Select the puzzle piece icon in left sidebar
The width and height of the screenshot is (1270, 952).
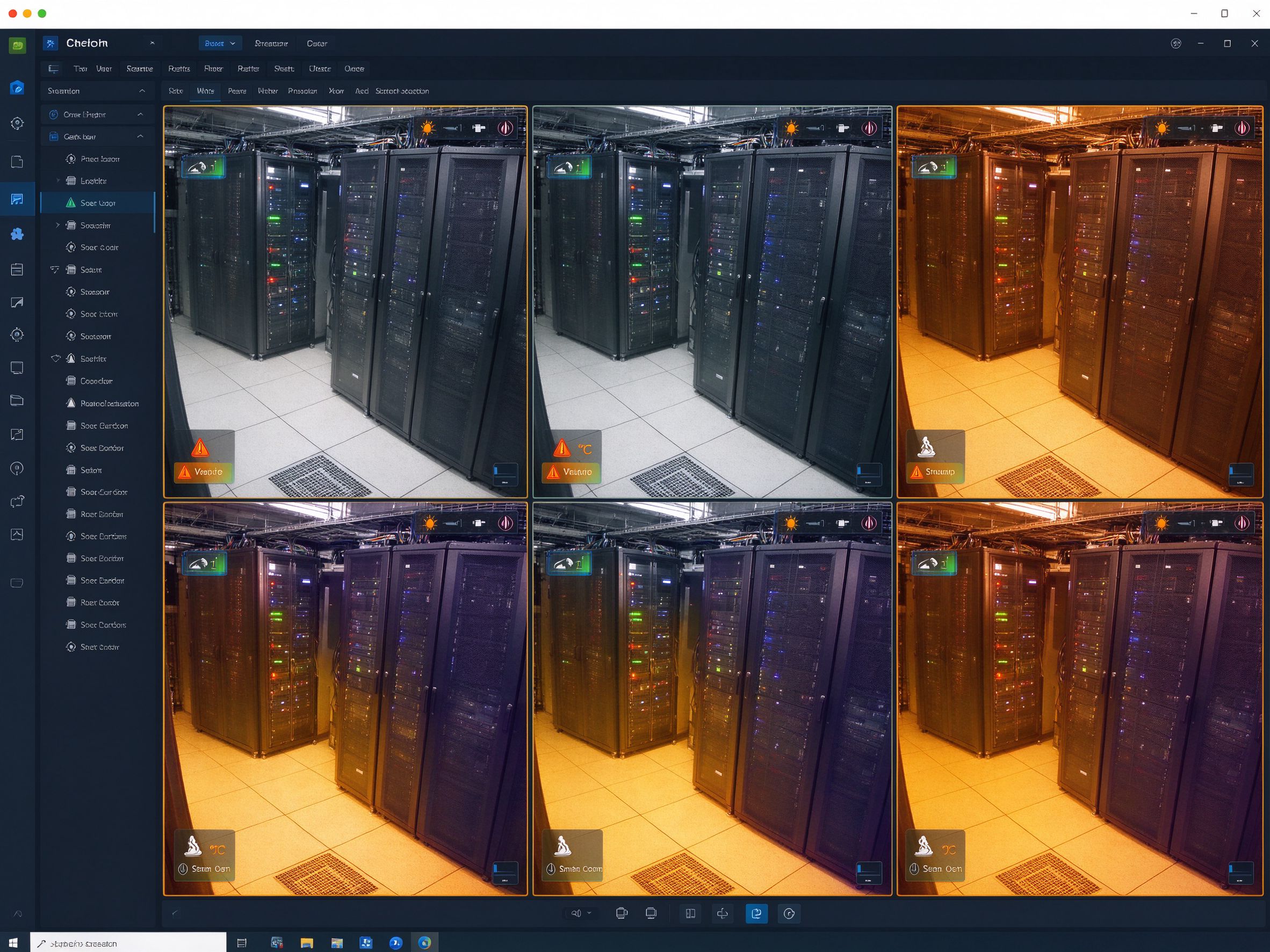17,234
